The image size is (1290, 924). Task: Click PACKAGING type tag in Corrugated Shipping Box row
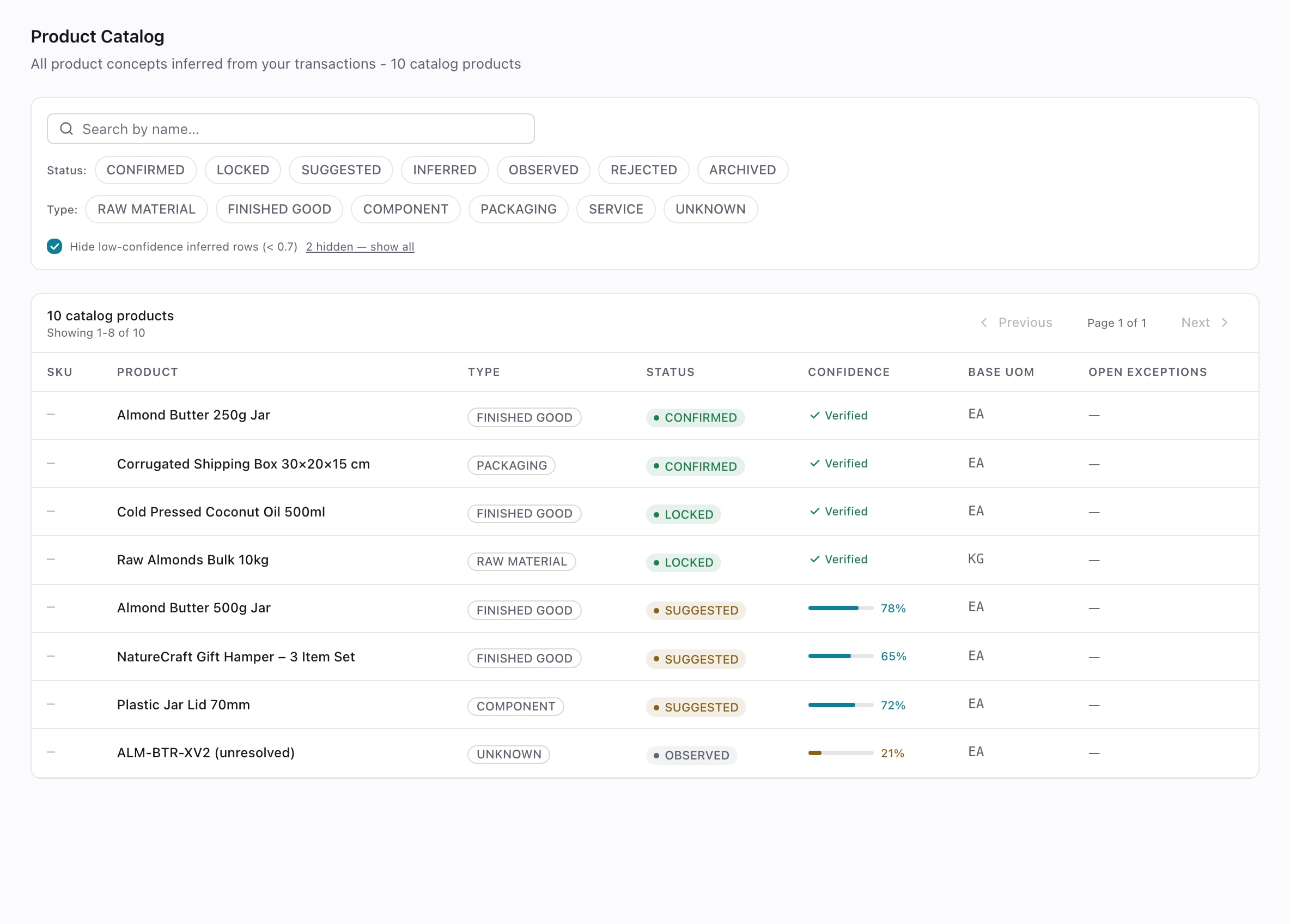pos(512,465)
